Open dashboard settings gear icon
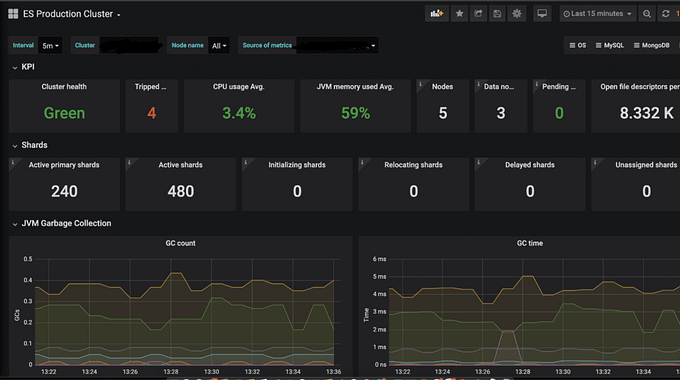This screenshot has width=680, height=380. (517, 14)
